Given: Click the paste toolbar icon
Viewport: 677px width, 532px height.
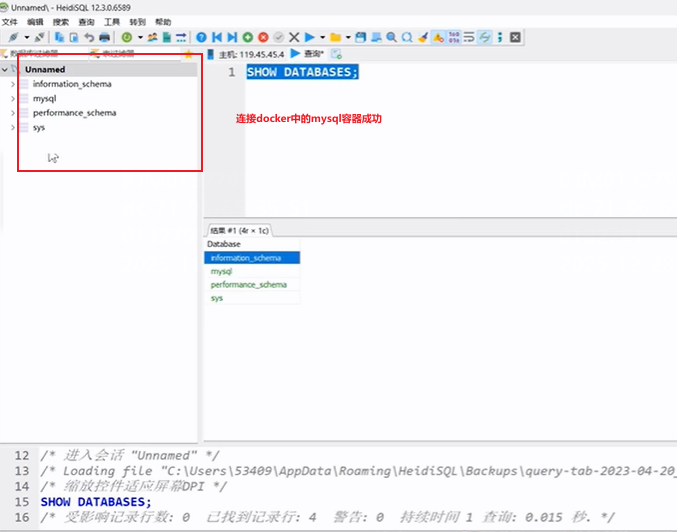Looking at the screenshot, I should tap(74, 38).
